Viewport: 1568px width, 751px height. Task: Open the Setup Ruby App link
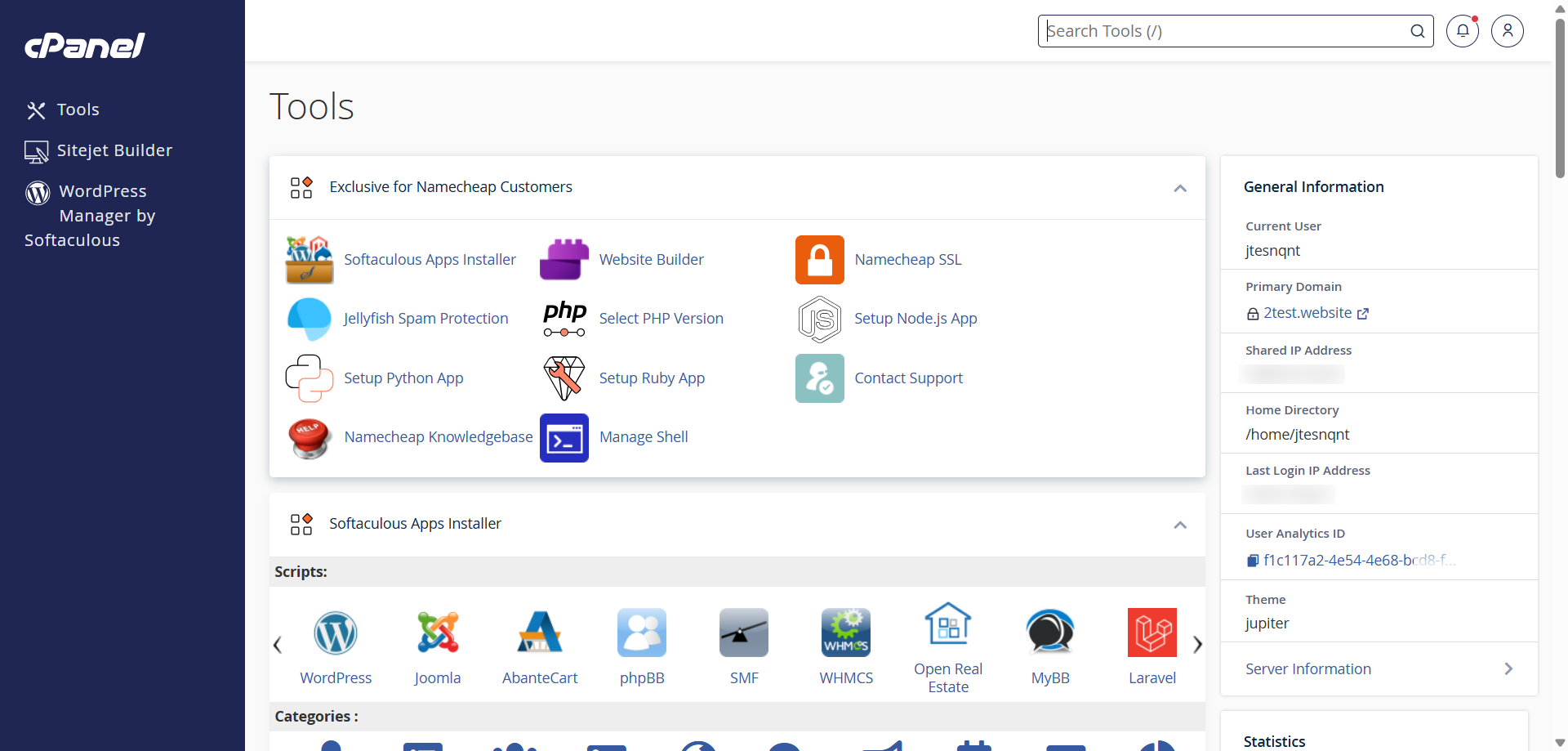(652, 378)
